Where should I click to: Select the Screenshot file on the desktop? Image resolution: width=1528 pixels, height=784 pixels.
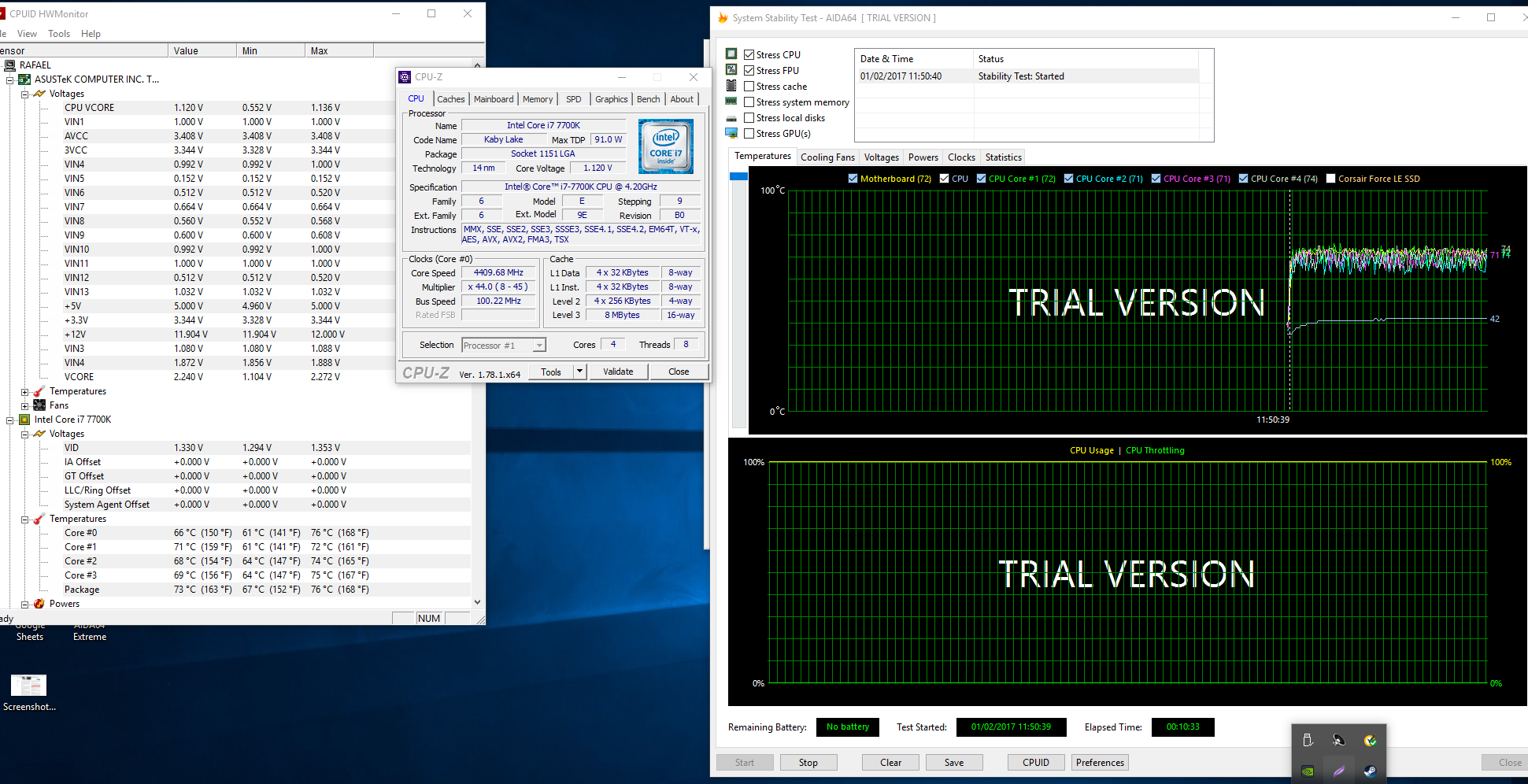point(29,693)
